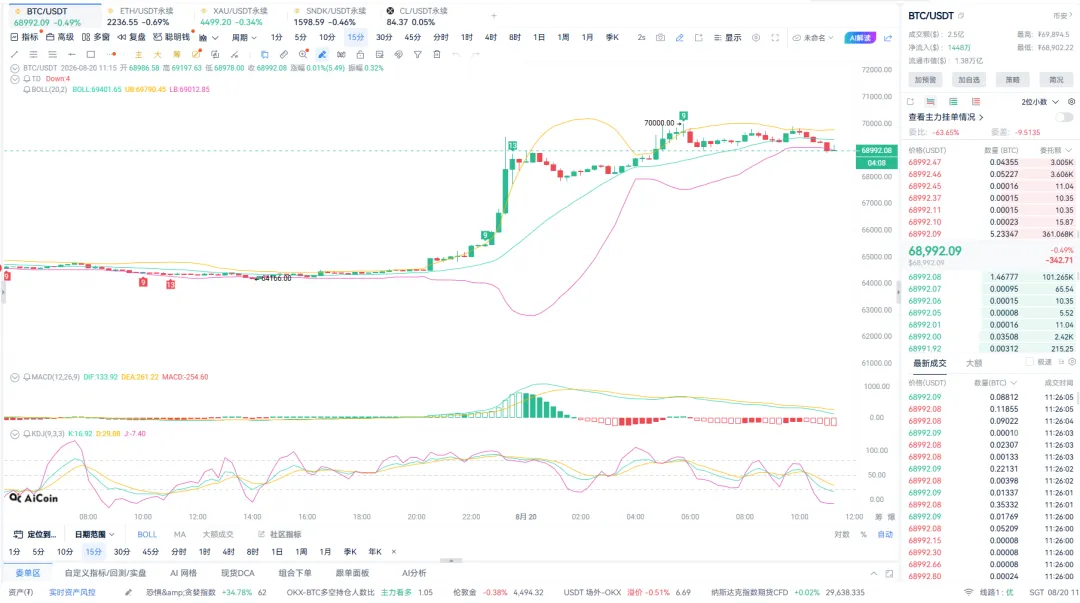
Task: Copy BTC/USDT symbol icon in right panel
Action: point(962,16)
